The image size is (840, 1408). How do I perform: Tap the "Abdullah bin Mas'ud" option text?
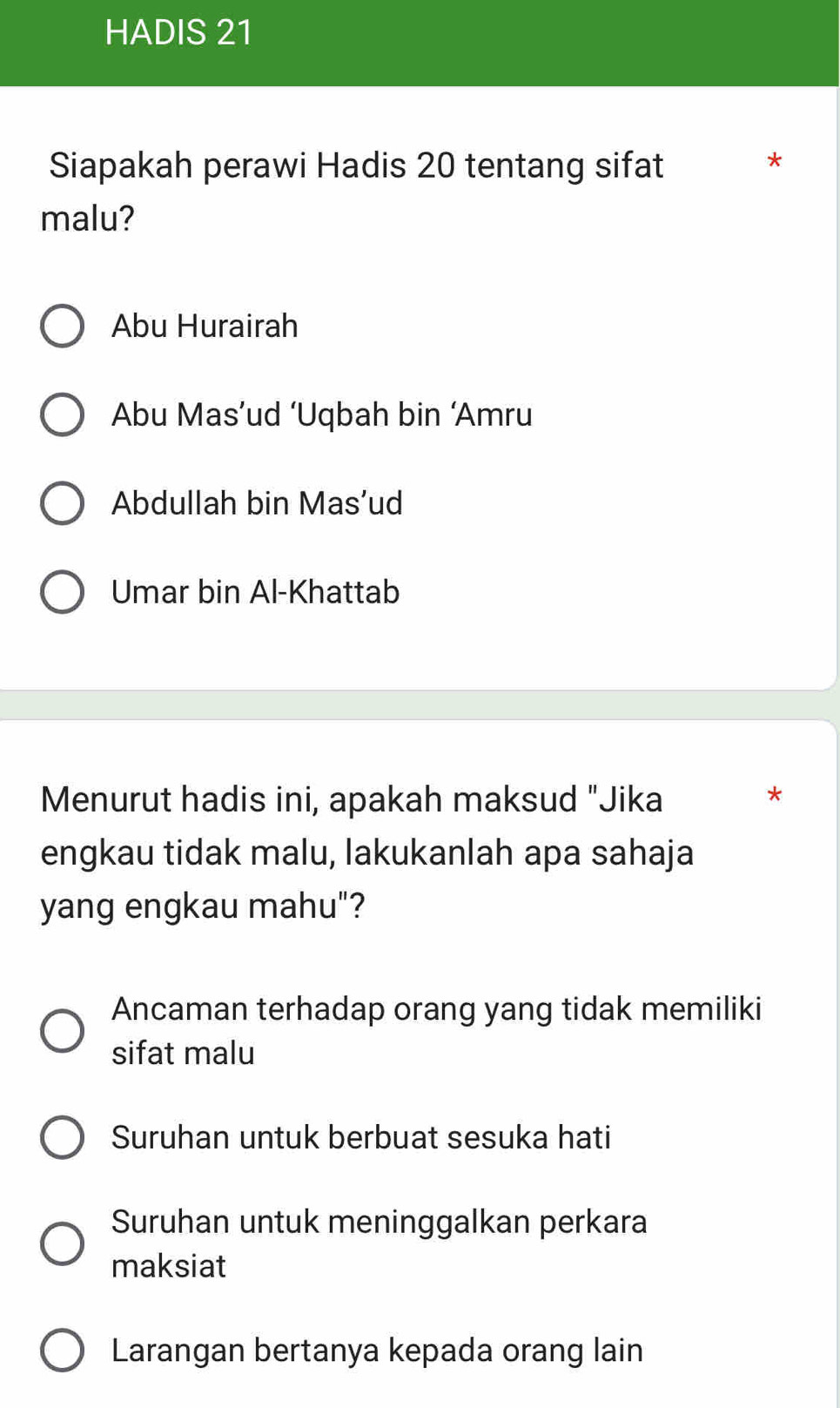[x=257, y=503]
